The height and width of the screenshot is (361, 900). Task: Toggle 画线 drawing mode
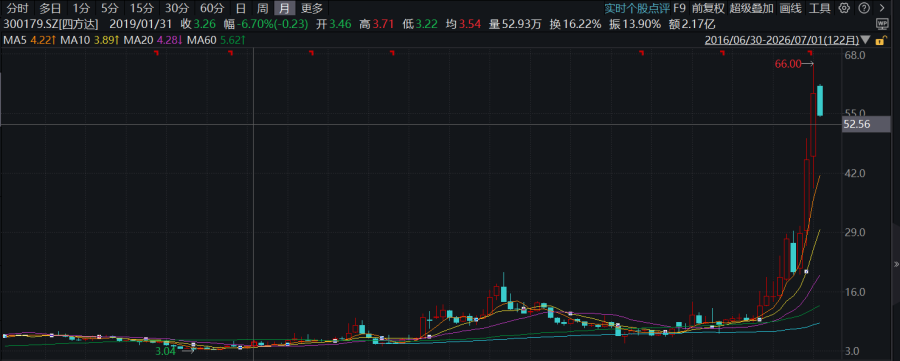790,8
